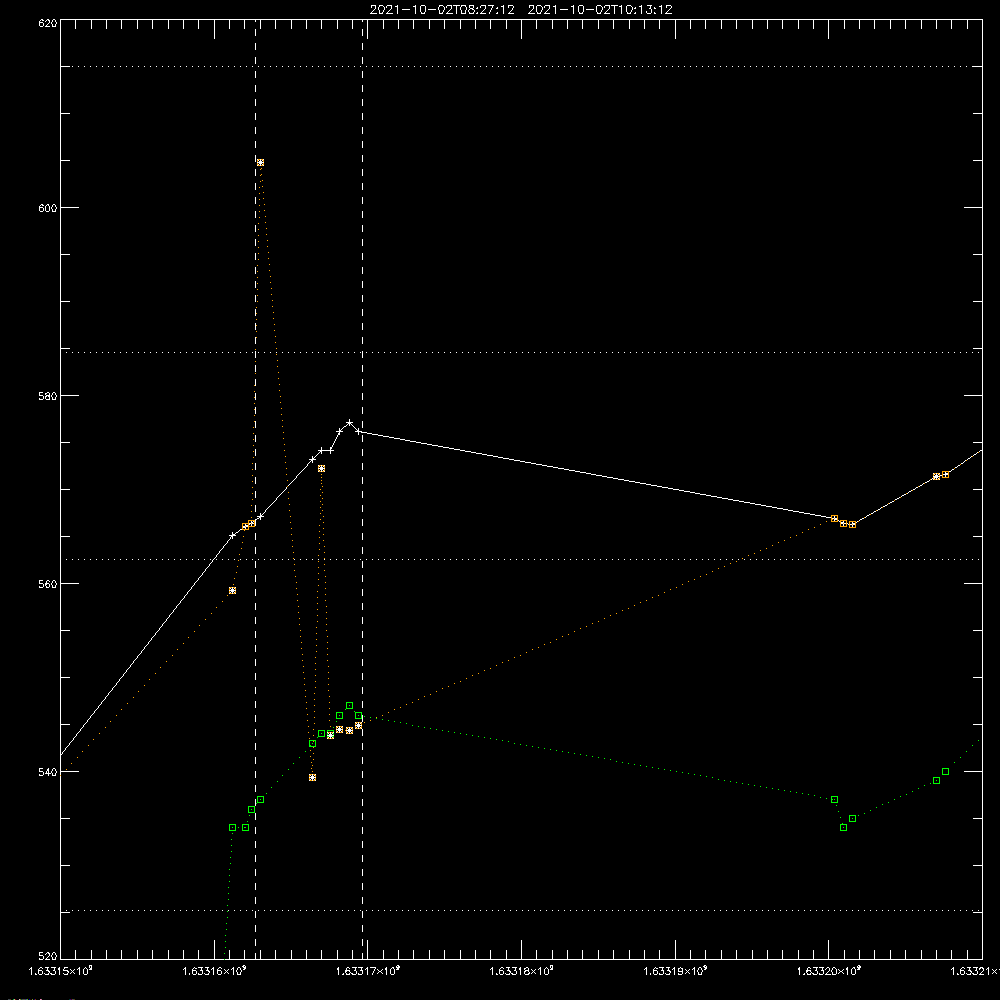Click the start timestamp 2021-10-02T08:27:12 in title

[x=442, y=10]
